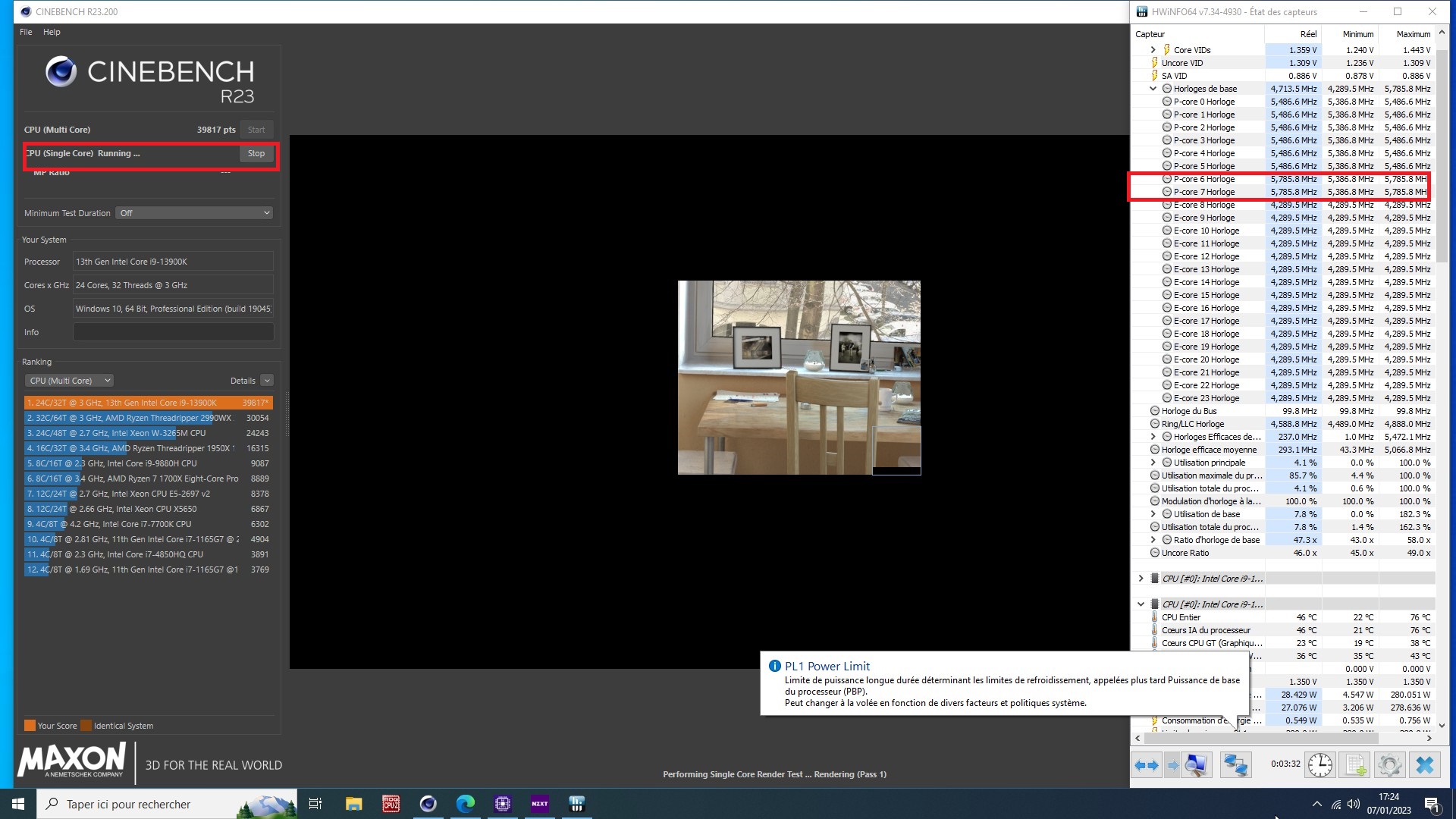The height and width of the screenshot is (819, 1456).
Task: Open the NZXT app from the taskbar
Action: pyautogui.click(x=539, y=804)
